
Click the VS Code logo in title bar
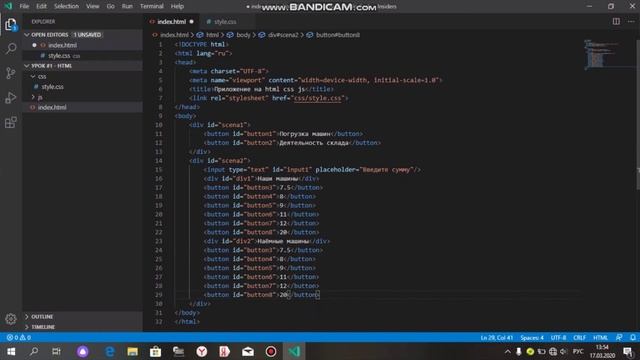click(x=8, y=6)
